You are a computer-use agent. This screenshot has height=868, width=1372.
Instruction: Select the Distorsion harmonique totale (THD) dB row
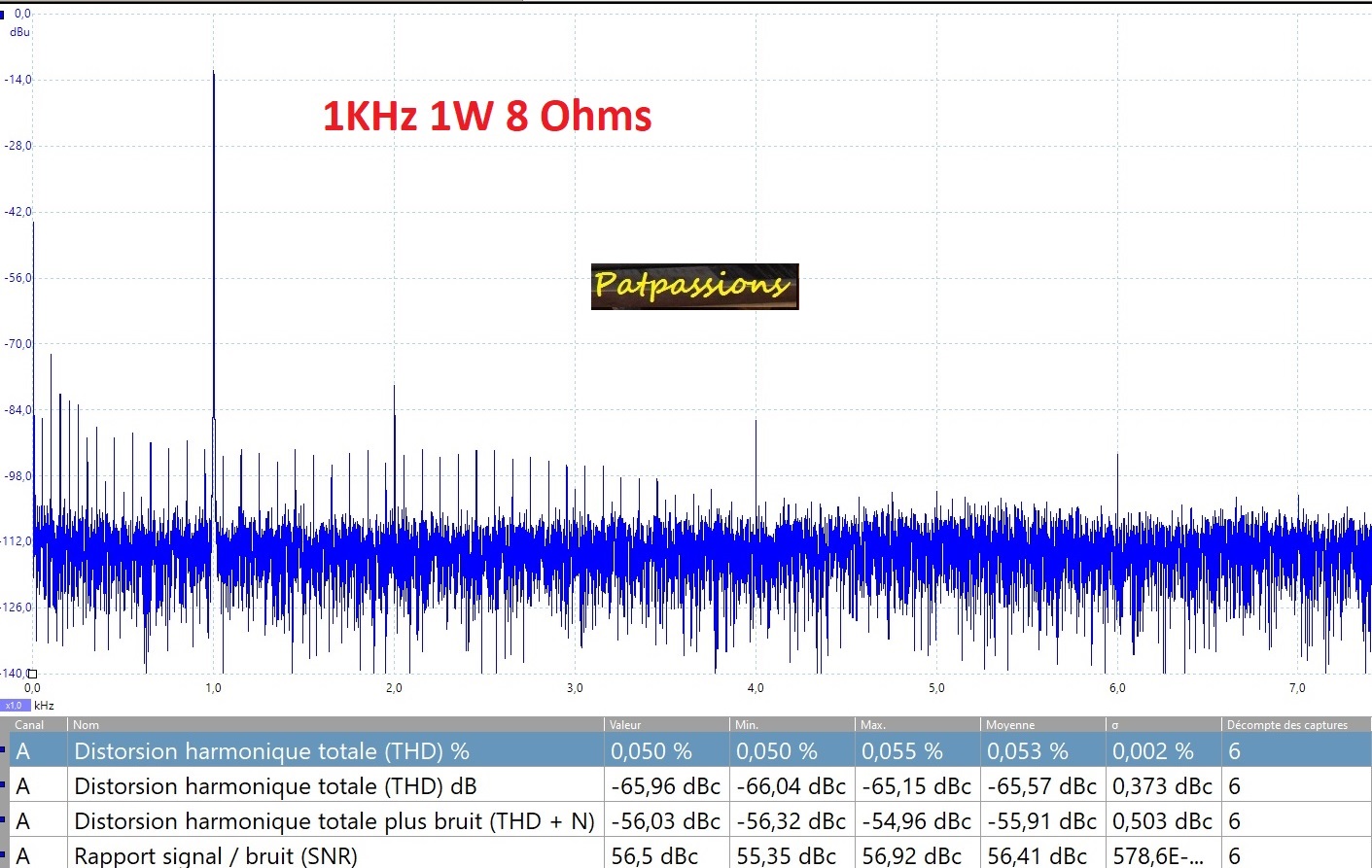click(275, 786)
